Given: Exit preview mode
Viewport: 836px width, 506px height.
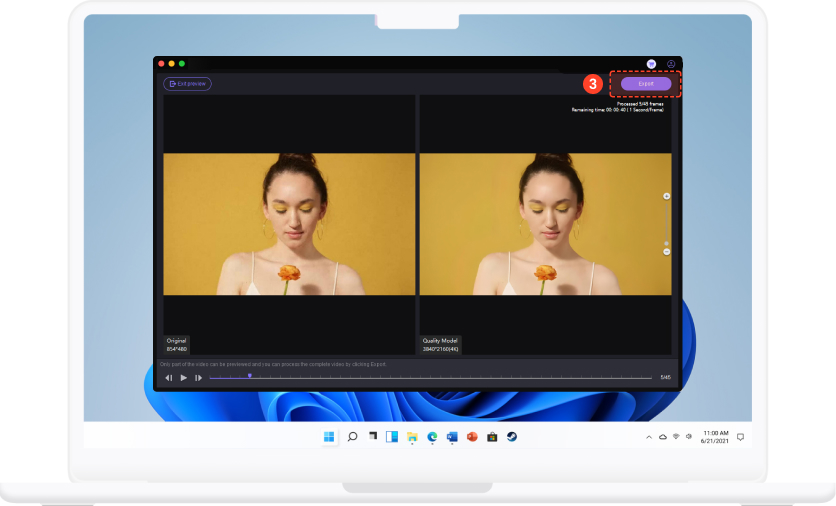Looking at the screenshot, I should tap(187, 84).
